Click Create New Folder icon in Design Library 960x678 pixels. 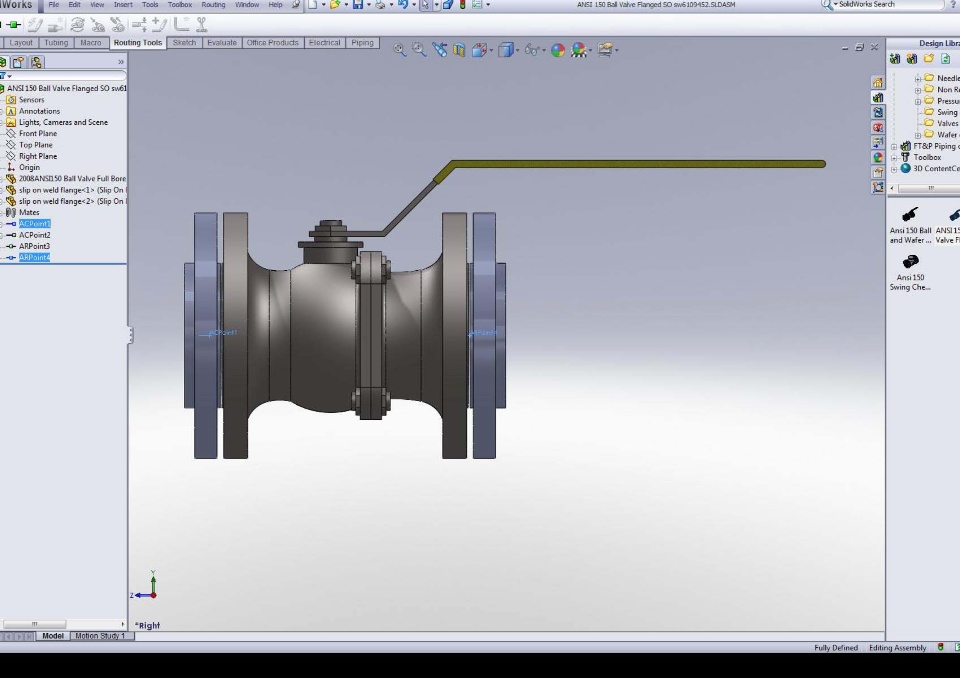coord(929,59)
